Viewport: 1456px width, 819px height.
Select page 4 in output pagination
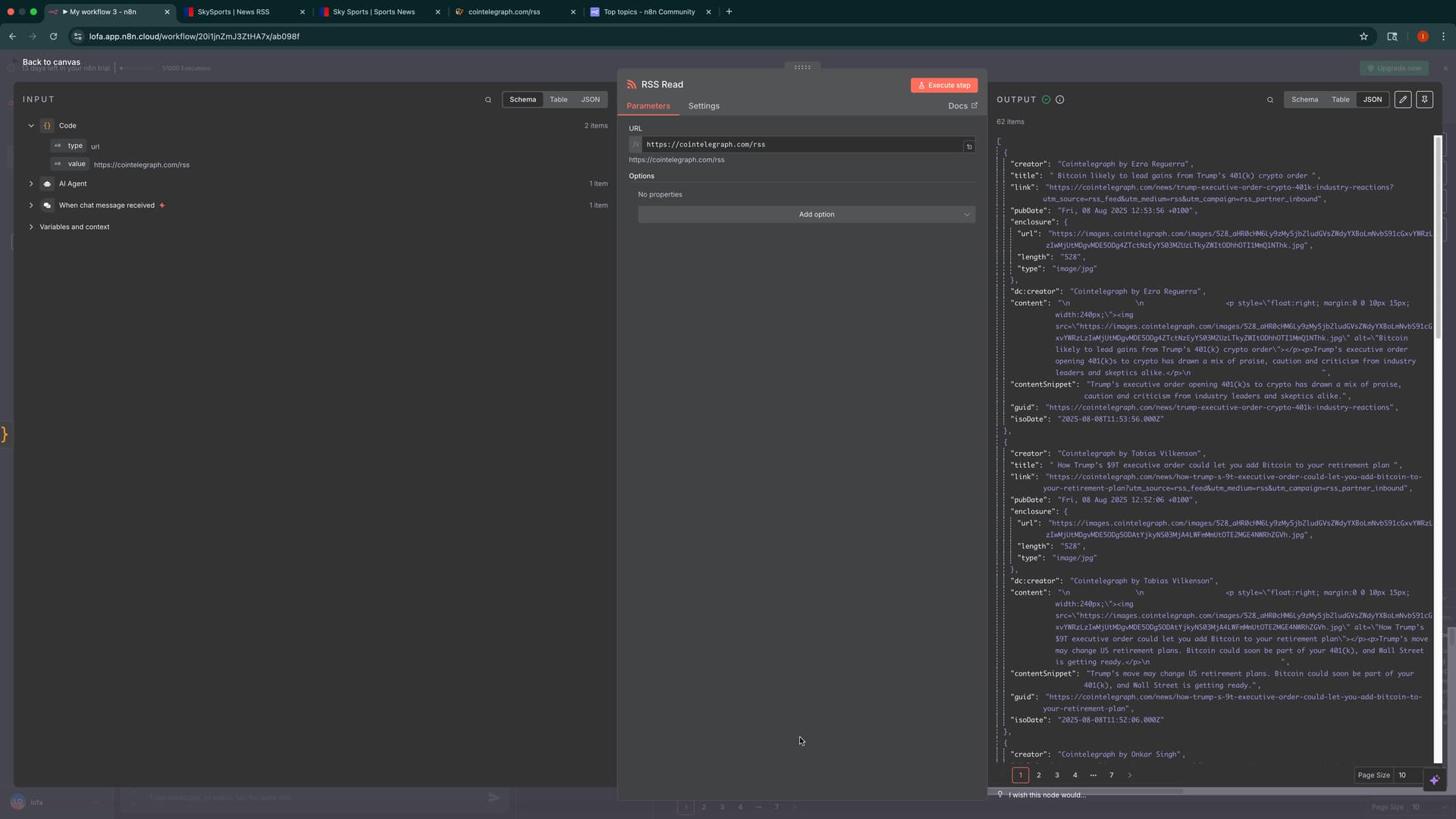(x=1075, y=775)
